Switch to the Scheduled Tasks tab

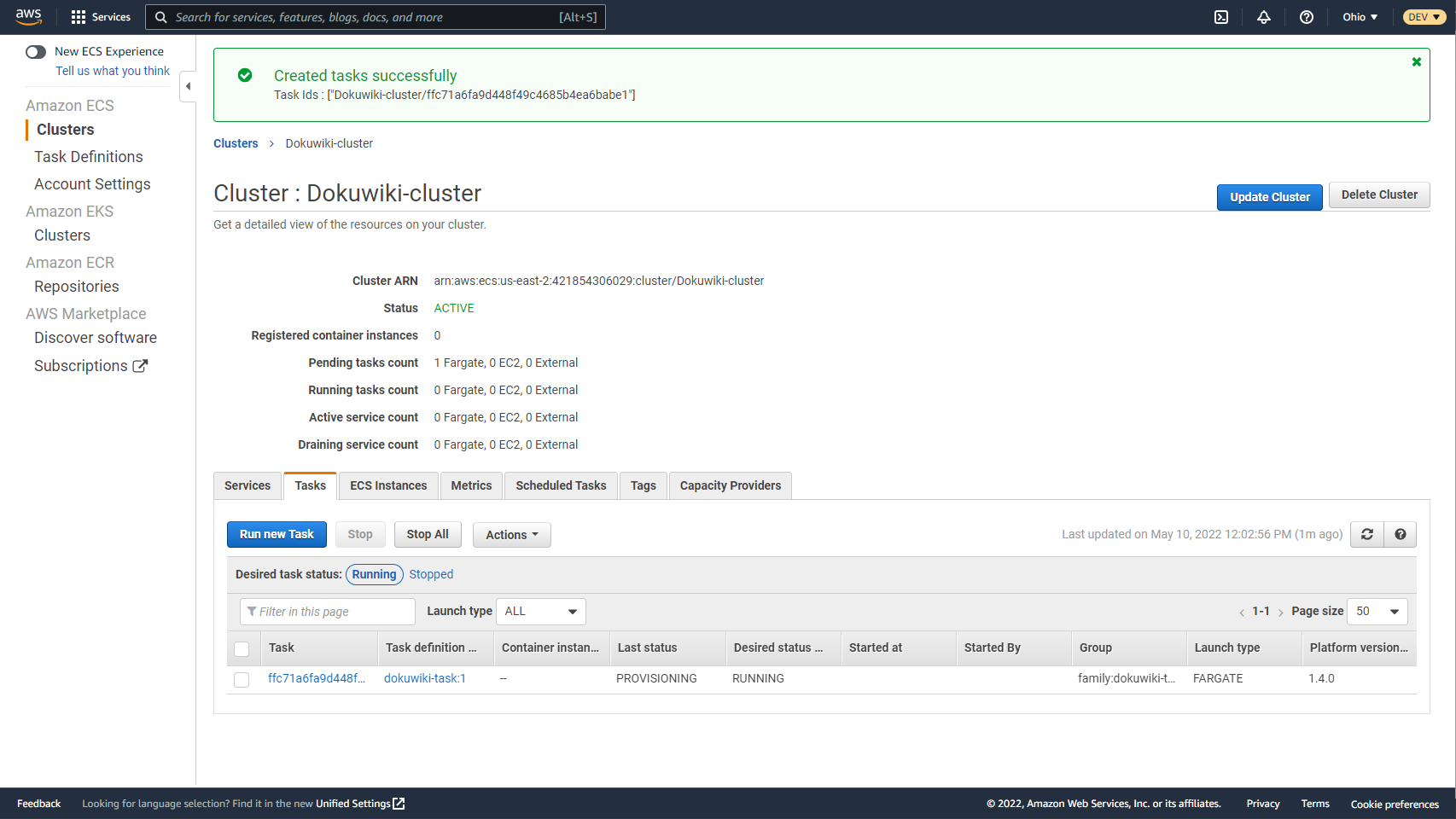pyautogui.click(x=561, y=485)
